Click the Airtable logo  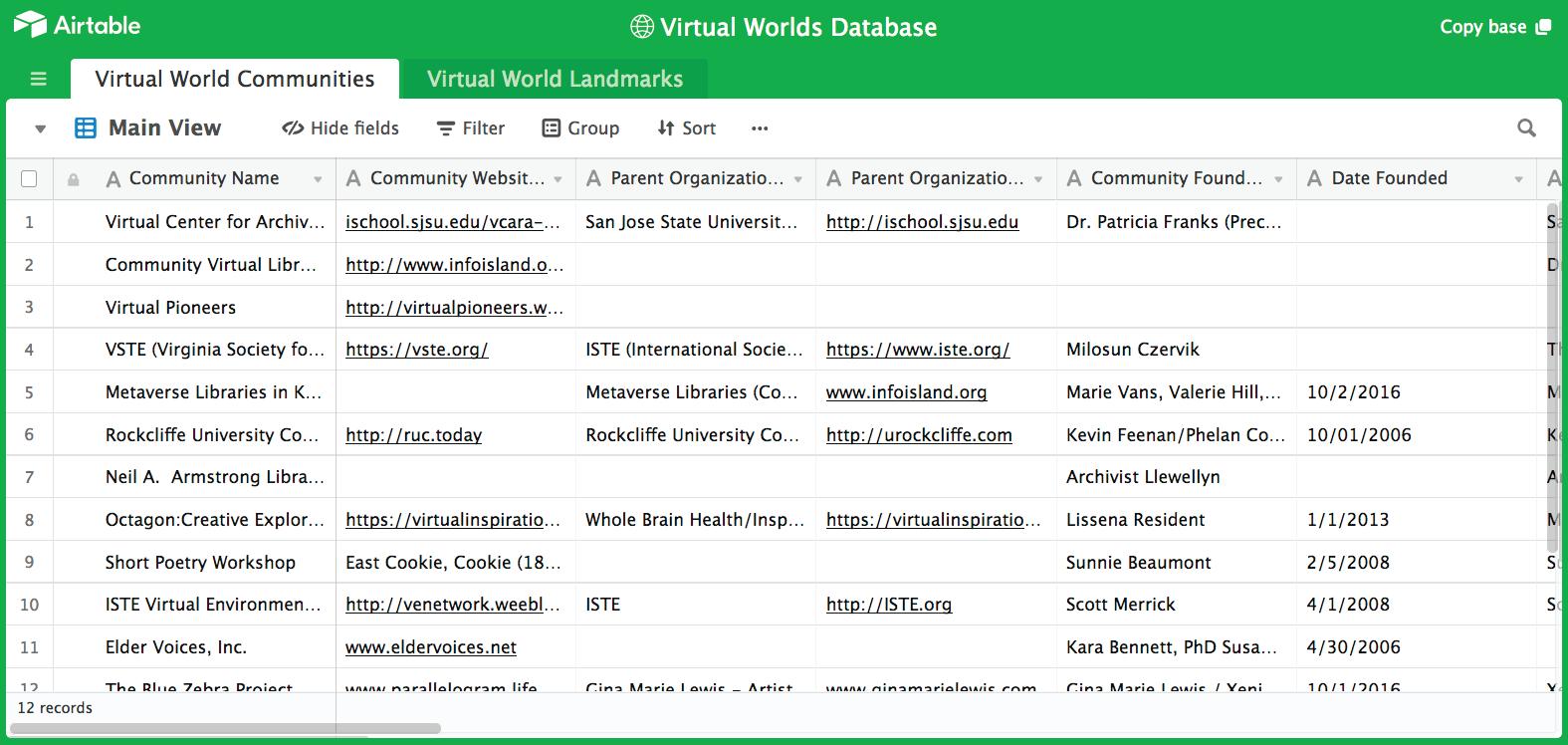pos(77,26)
